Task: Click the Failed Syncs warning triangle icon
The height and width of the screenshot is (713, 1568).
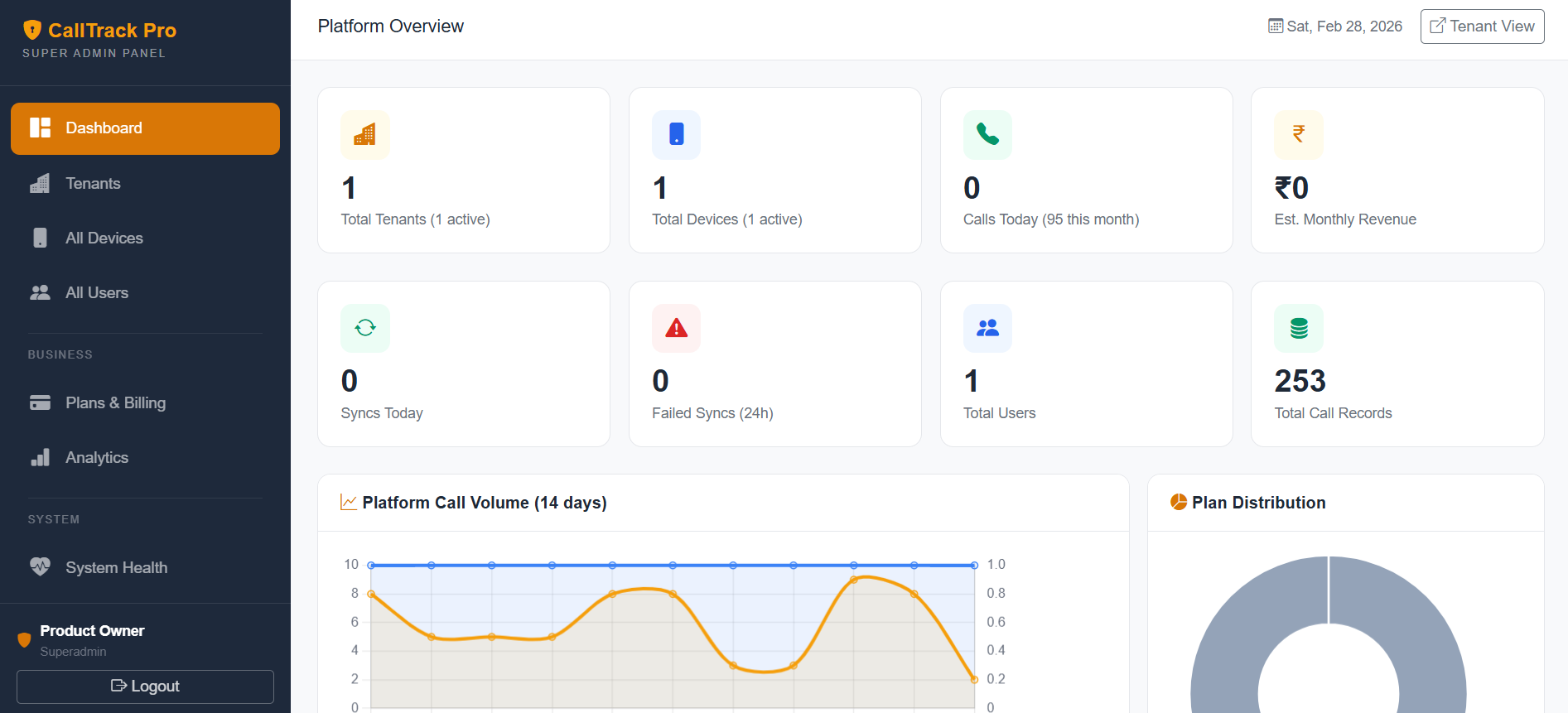Action: point(677,329)
